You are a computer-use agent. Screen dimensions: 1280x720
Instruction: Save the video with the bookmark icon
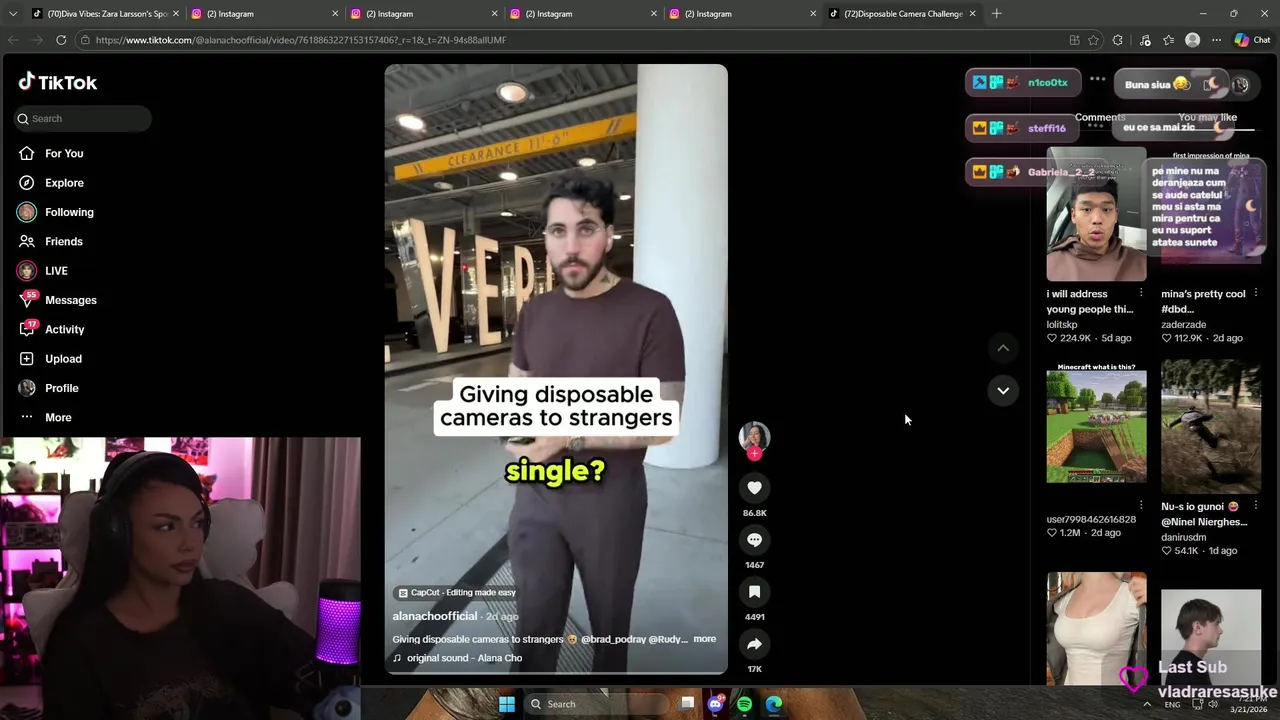pos(754,592)
